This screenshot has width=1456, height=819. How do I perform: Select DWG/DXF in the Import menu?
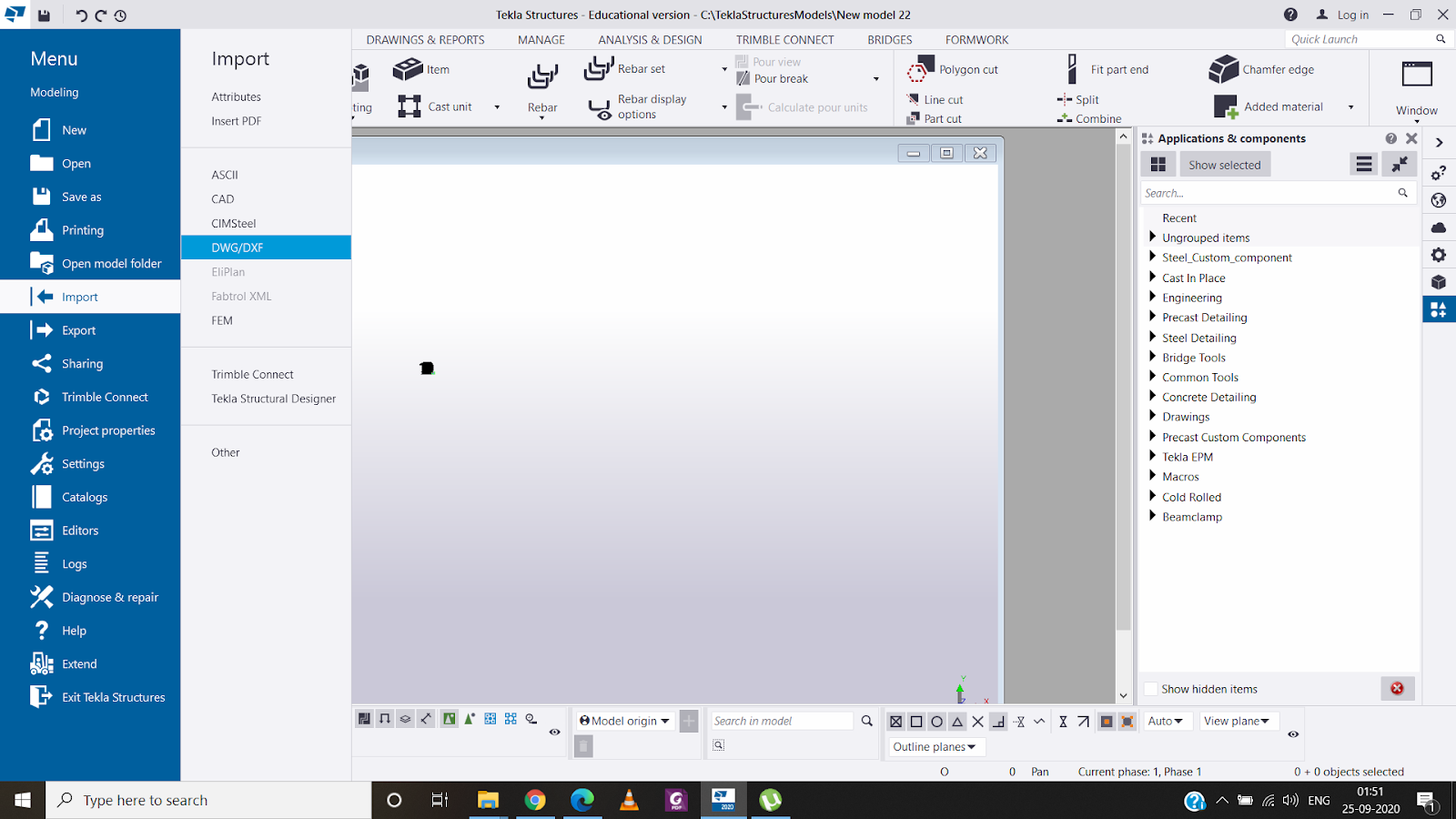click(x=266, y=248)
